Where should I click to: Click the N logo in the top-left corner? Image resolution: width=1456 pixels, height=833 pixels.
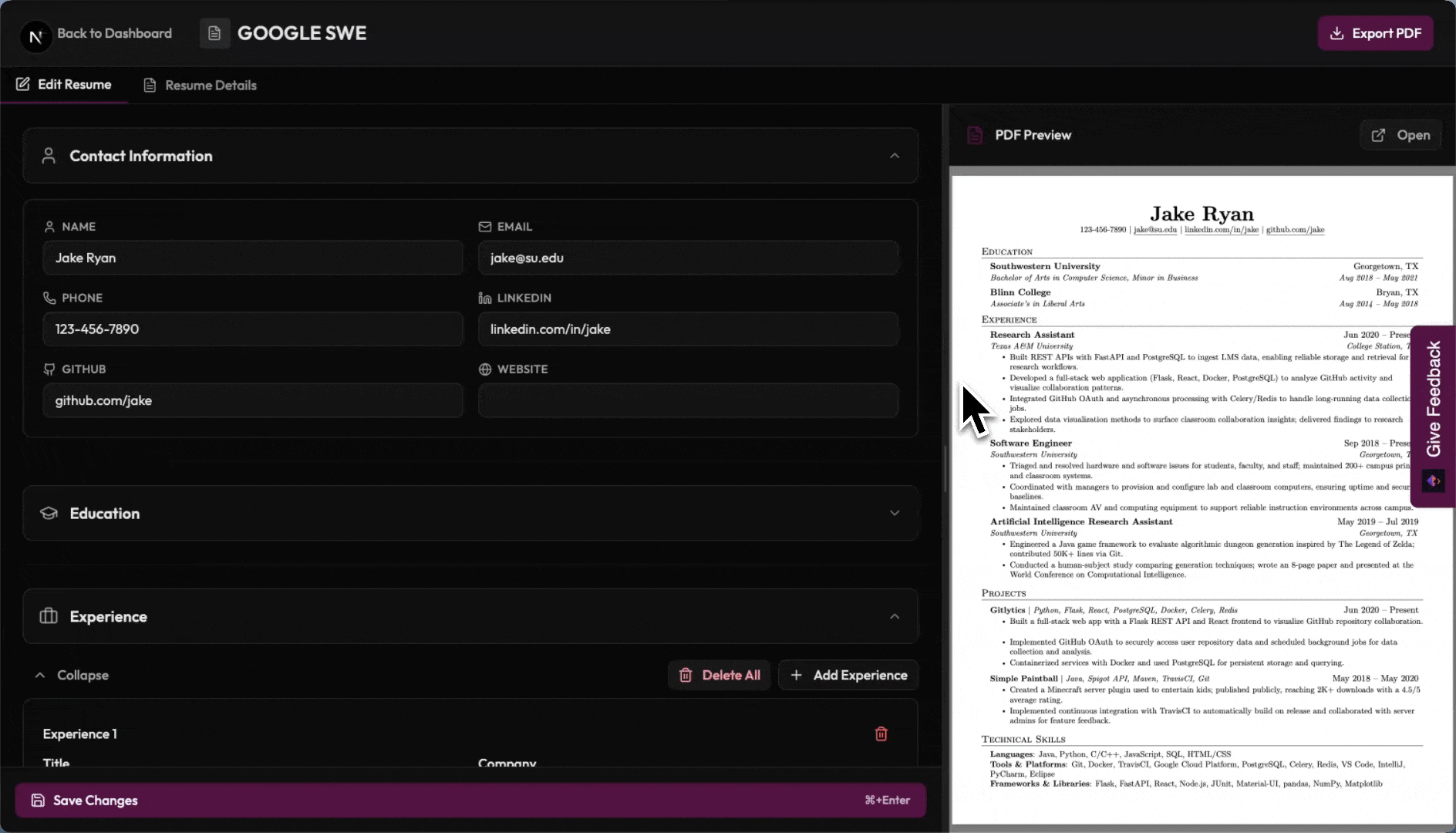pos(35,36)
